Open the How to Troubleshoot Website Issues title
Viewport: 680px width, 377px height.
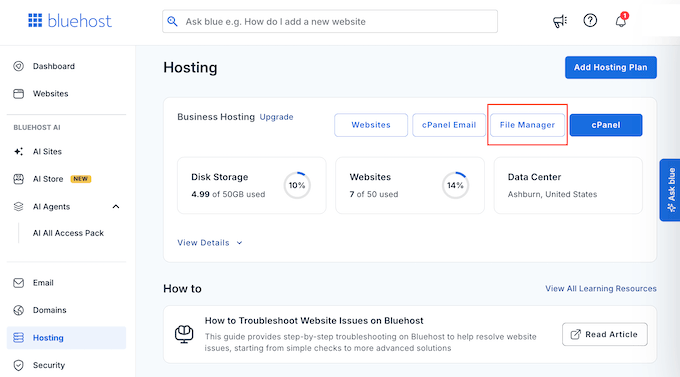[314, 321]
